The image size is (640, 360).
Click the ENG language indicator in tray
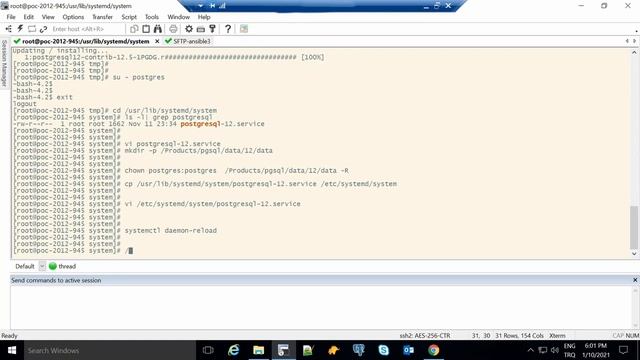pyautogui.click(x=569, y=346)
